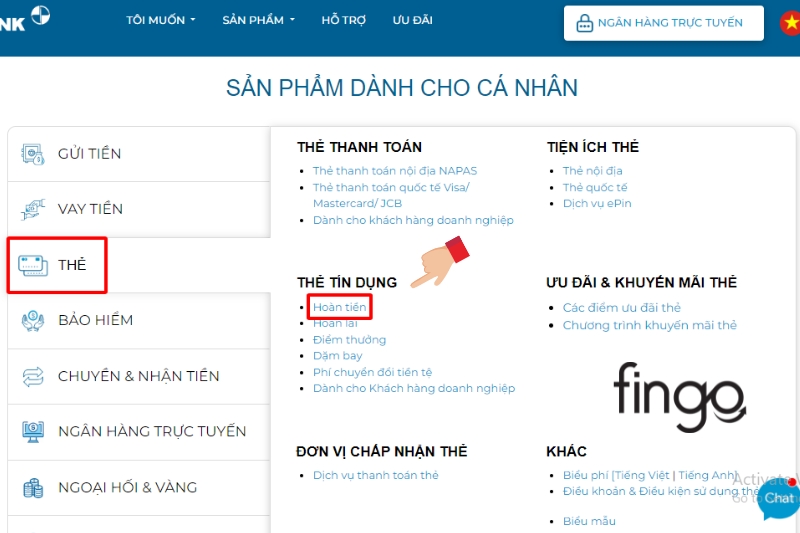Click the NGÂN HÀNG TRỰC TUYẾN button
The height and width of the screenshot is (533, 800).
click(663, 23)
